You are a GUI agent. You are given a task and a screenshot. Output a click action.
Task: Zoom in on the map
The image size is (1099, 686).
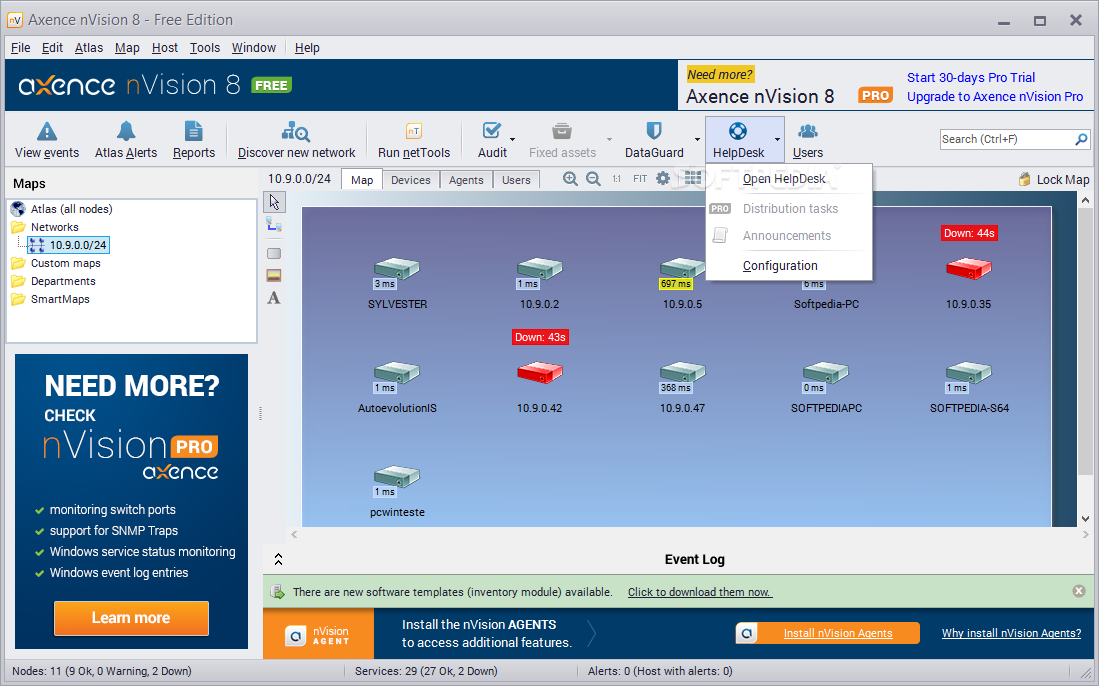571,179
